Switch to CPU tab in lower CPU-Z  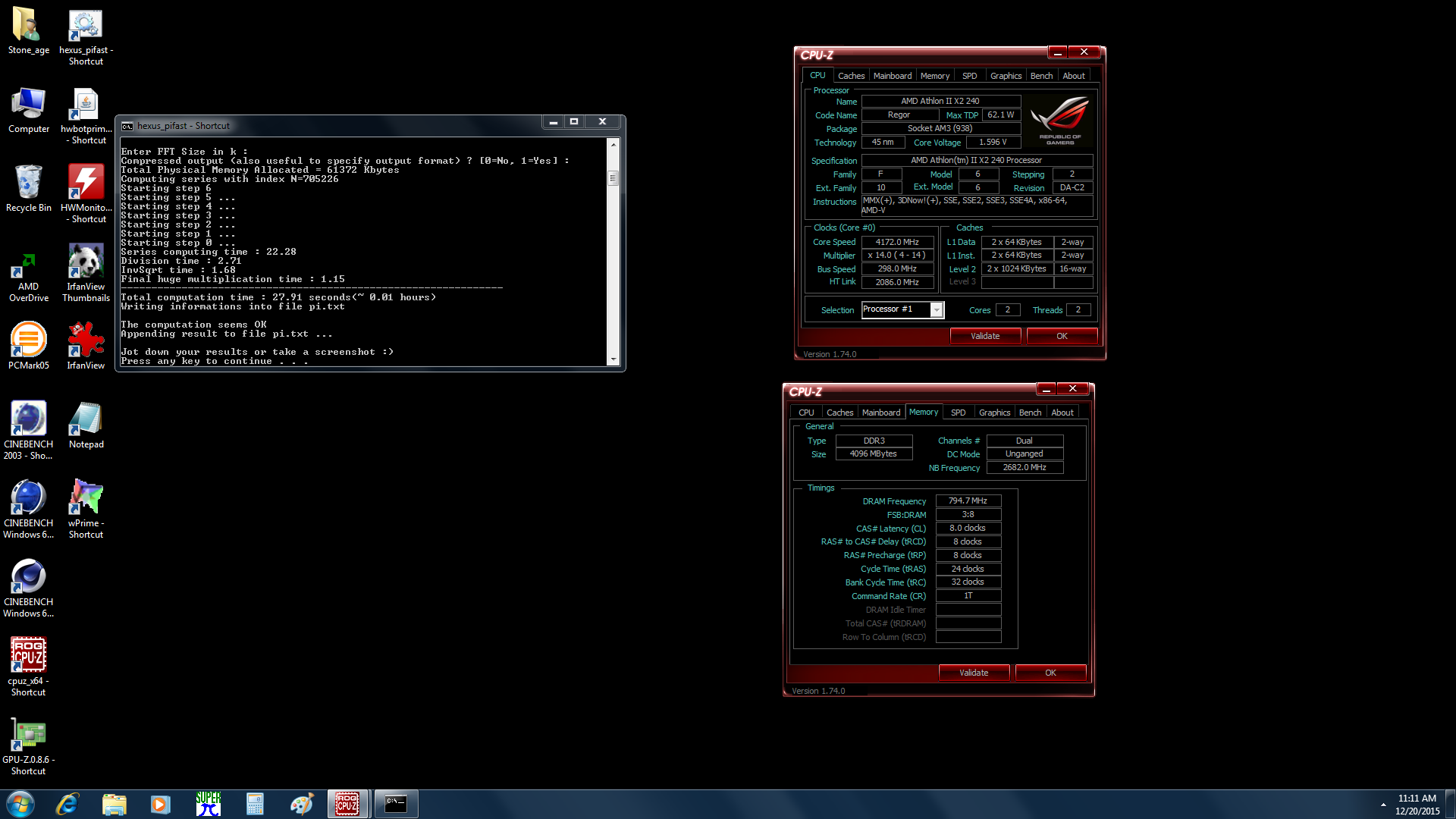(x=806, y=413)
